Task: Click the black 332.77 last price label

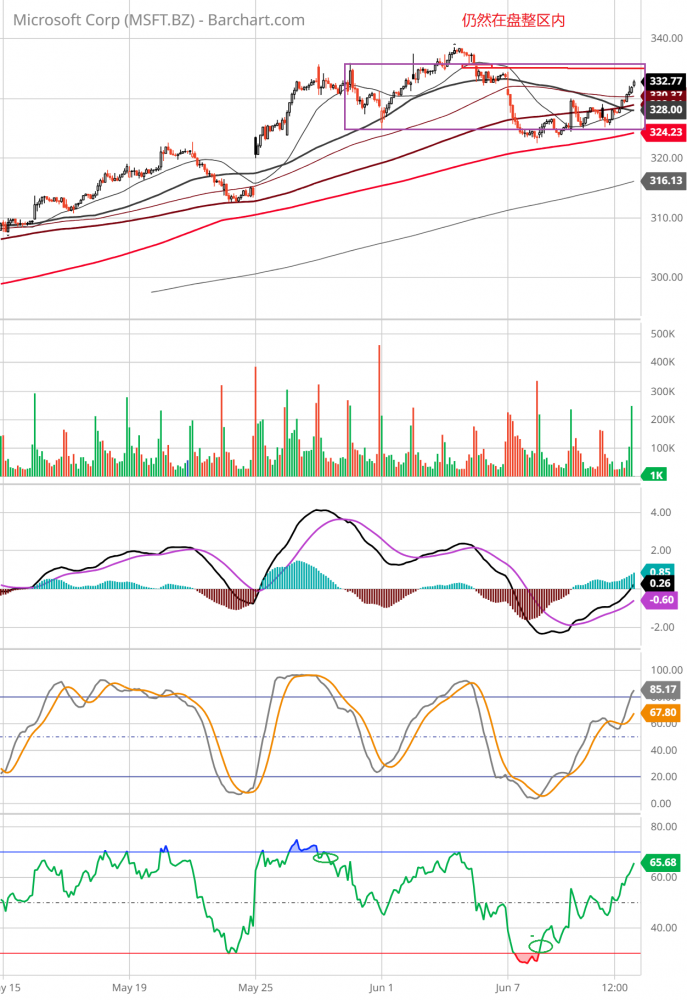Action: coord(665,81)
